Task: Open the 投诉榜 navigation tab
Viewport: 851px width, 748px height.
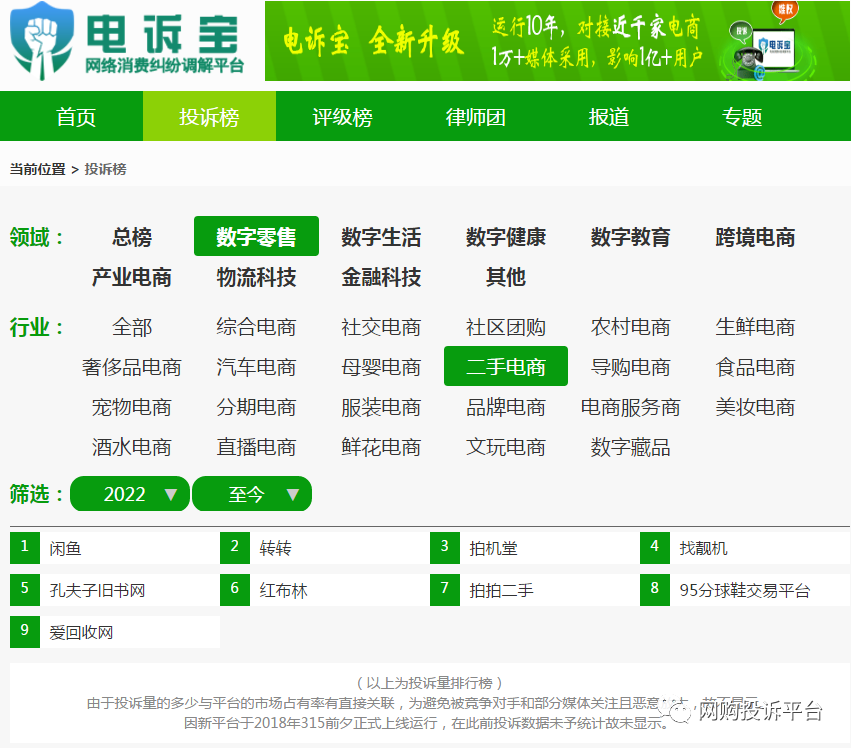Action: pos(209,117)
